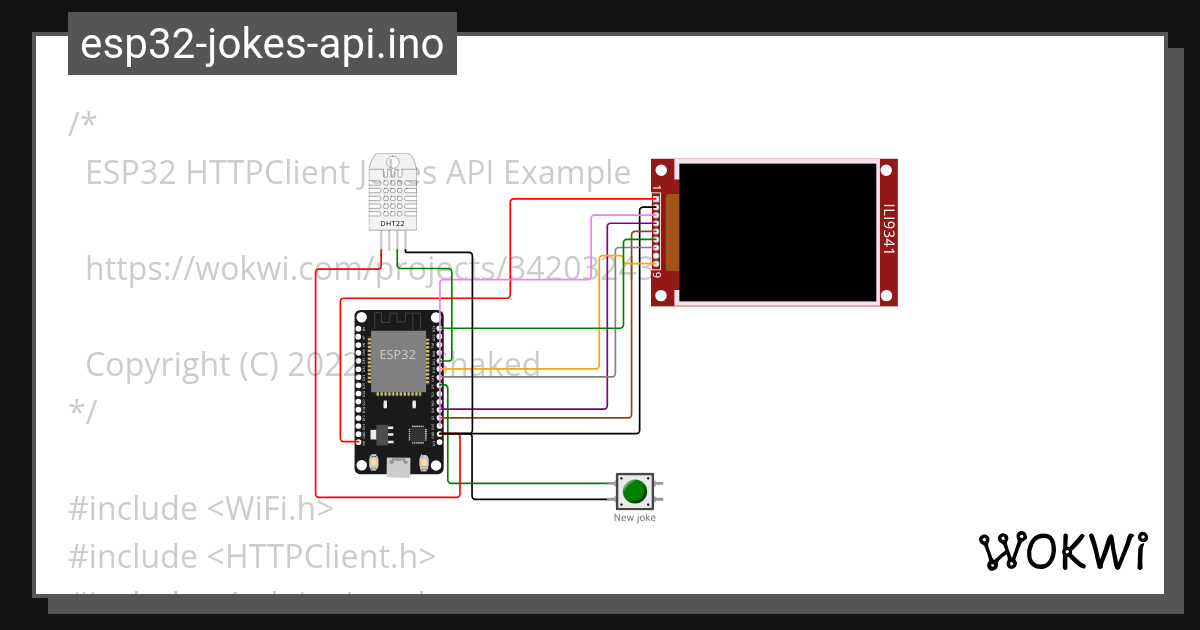Click the ILI9341 label on display board
The image size is (1200, 630).
[888, 232]
